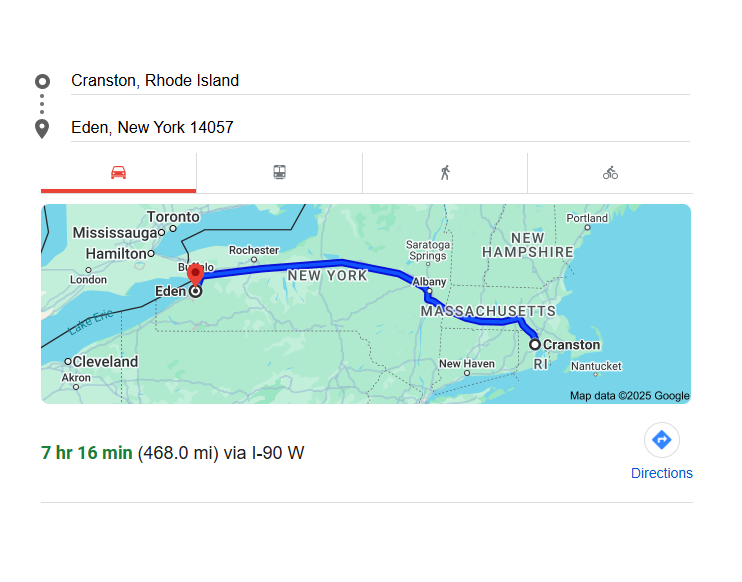Click the Rochester label on the map
Viewport: 742px width, 582px height.
[254, 250]
